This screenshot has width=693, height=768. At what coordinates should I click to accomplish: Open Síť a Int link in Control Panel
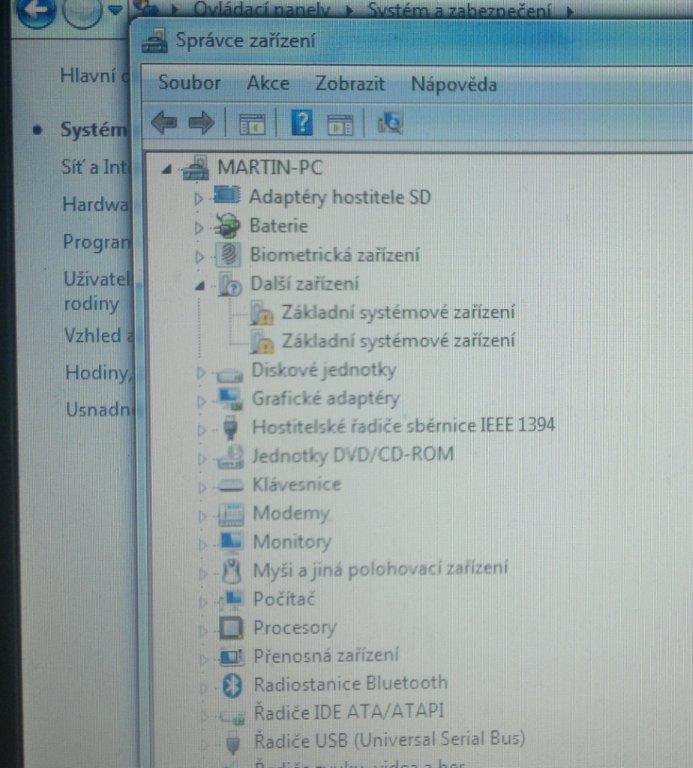(95, 167)
